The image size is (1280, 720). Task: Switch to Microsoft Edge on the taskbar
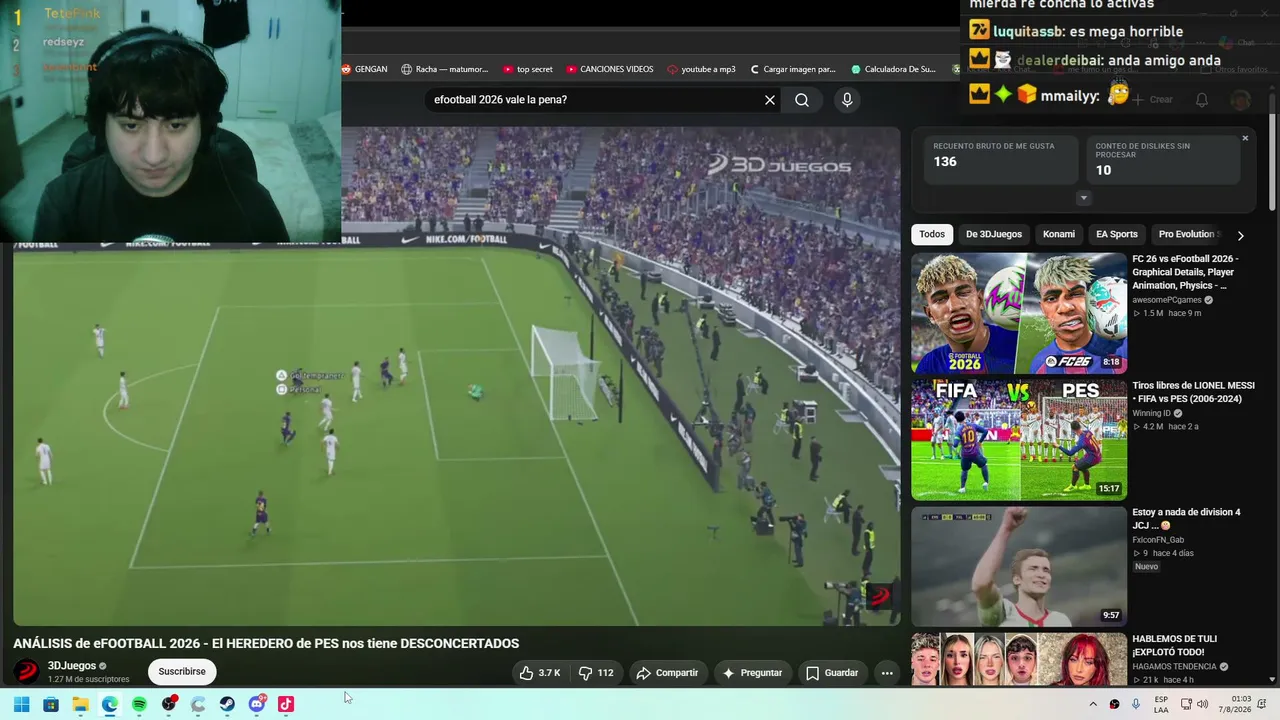(x=110, y=704)
